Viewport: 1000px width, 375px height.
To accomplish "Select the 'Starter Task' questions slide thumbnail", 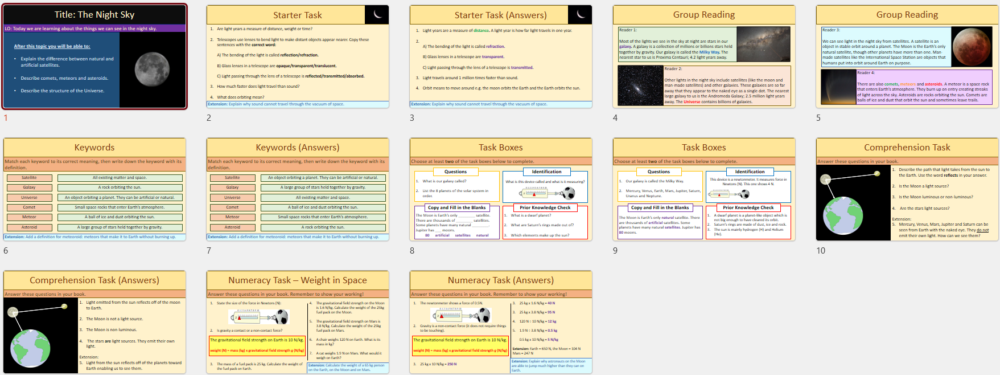I will pyautogui.click(x=298, y=57).
